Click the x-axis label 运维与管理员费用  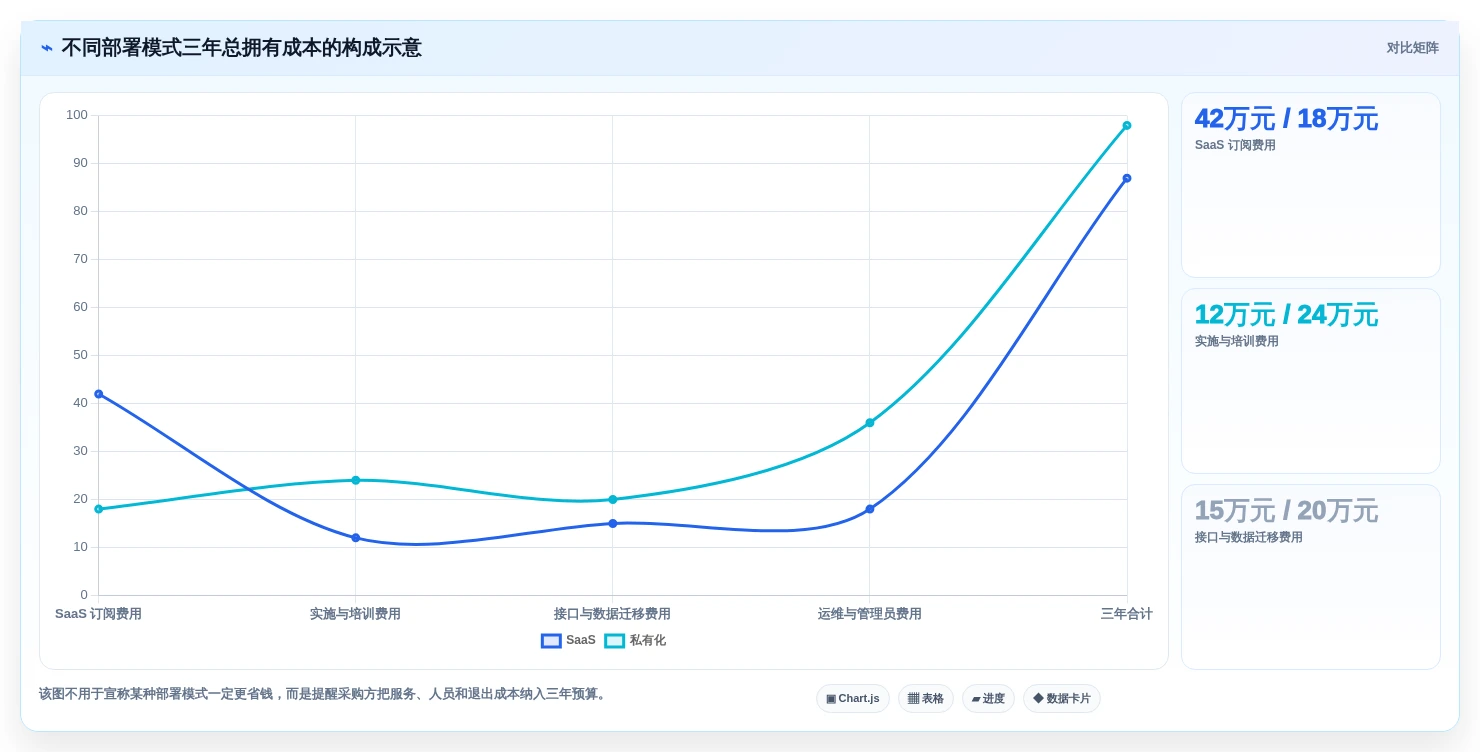869,614
